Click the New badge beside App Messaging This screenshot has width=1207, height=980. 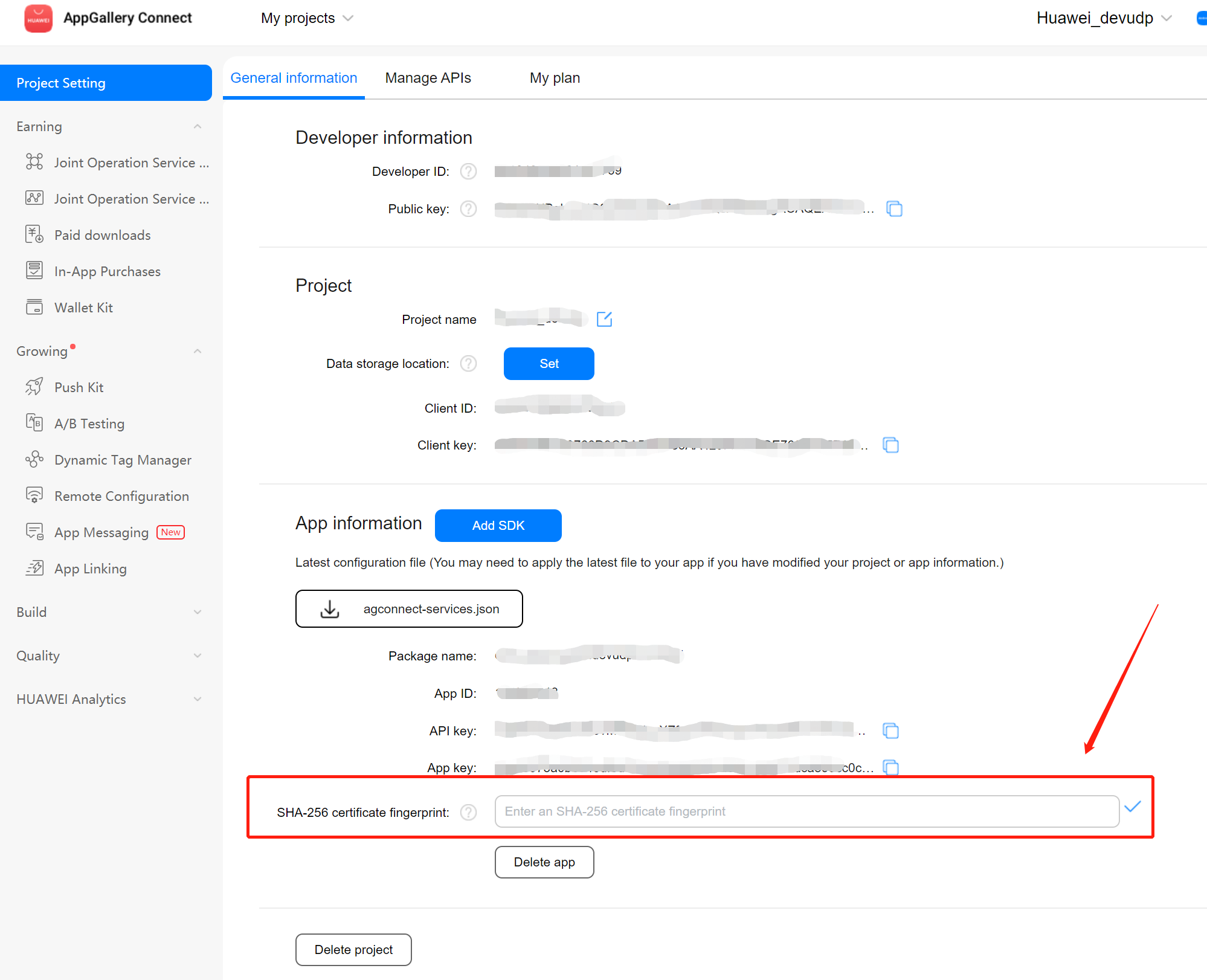pos(170,532)
